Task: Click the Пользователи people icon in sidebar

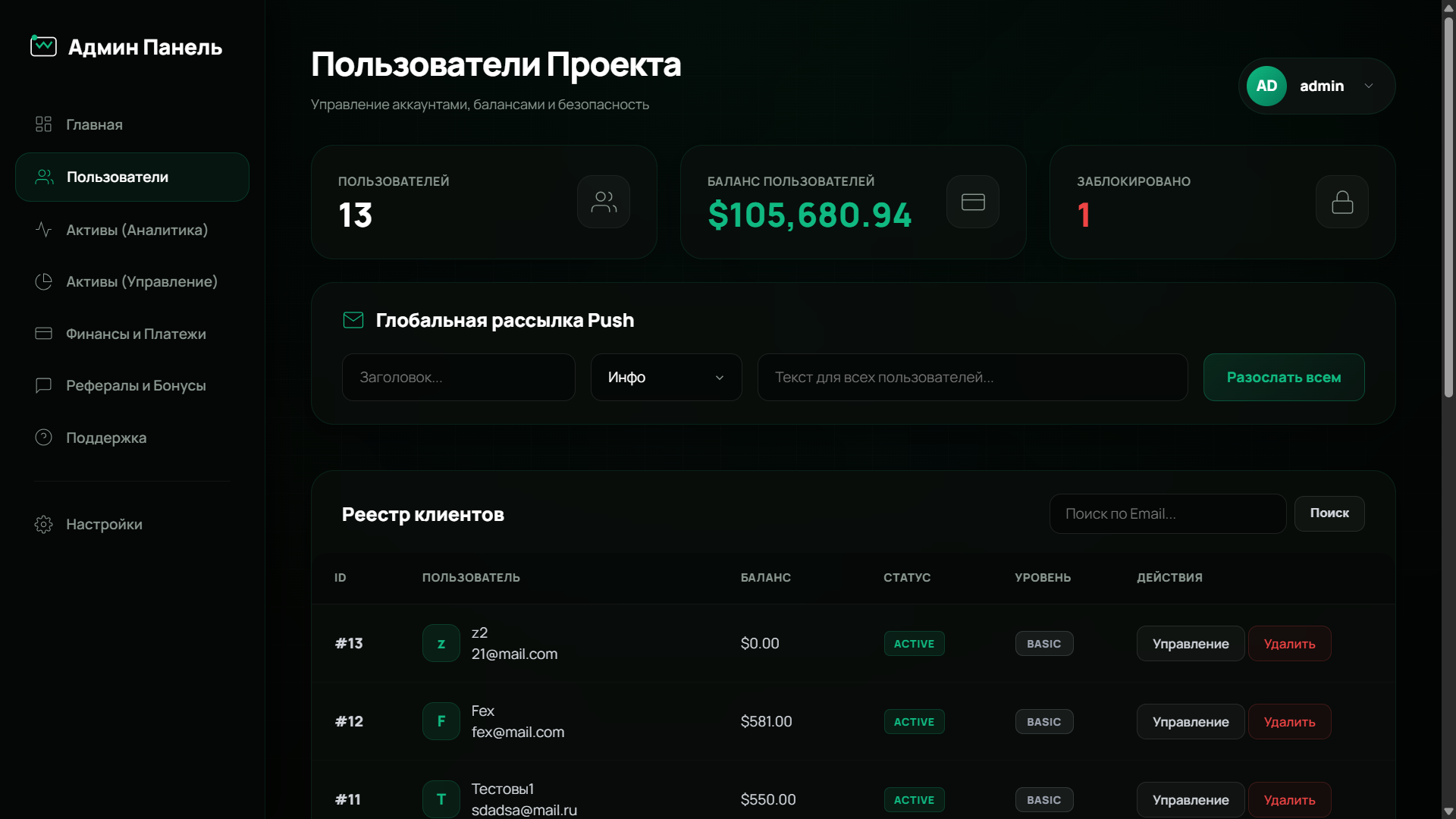Action: coord(44,177)
